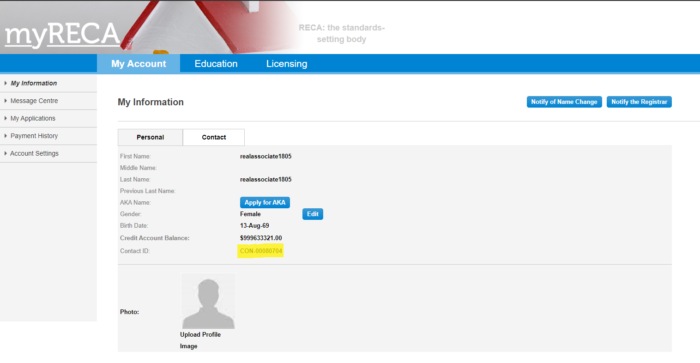Click the arrow beside Message Centre
The image size is (700, 363).
pyautogui.click(x=5, y=101)
